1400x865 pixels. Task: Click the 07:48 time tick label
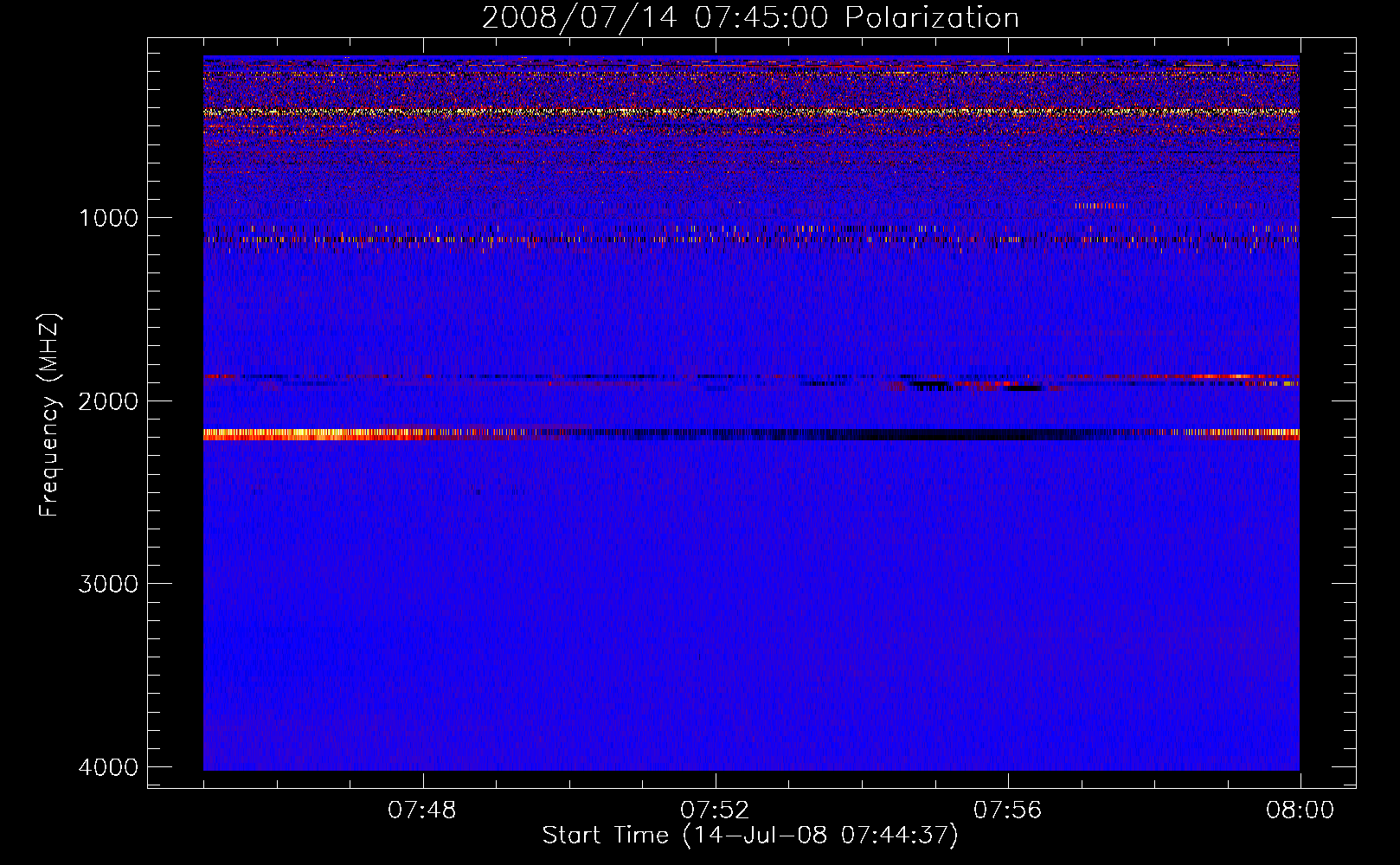422,811
